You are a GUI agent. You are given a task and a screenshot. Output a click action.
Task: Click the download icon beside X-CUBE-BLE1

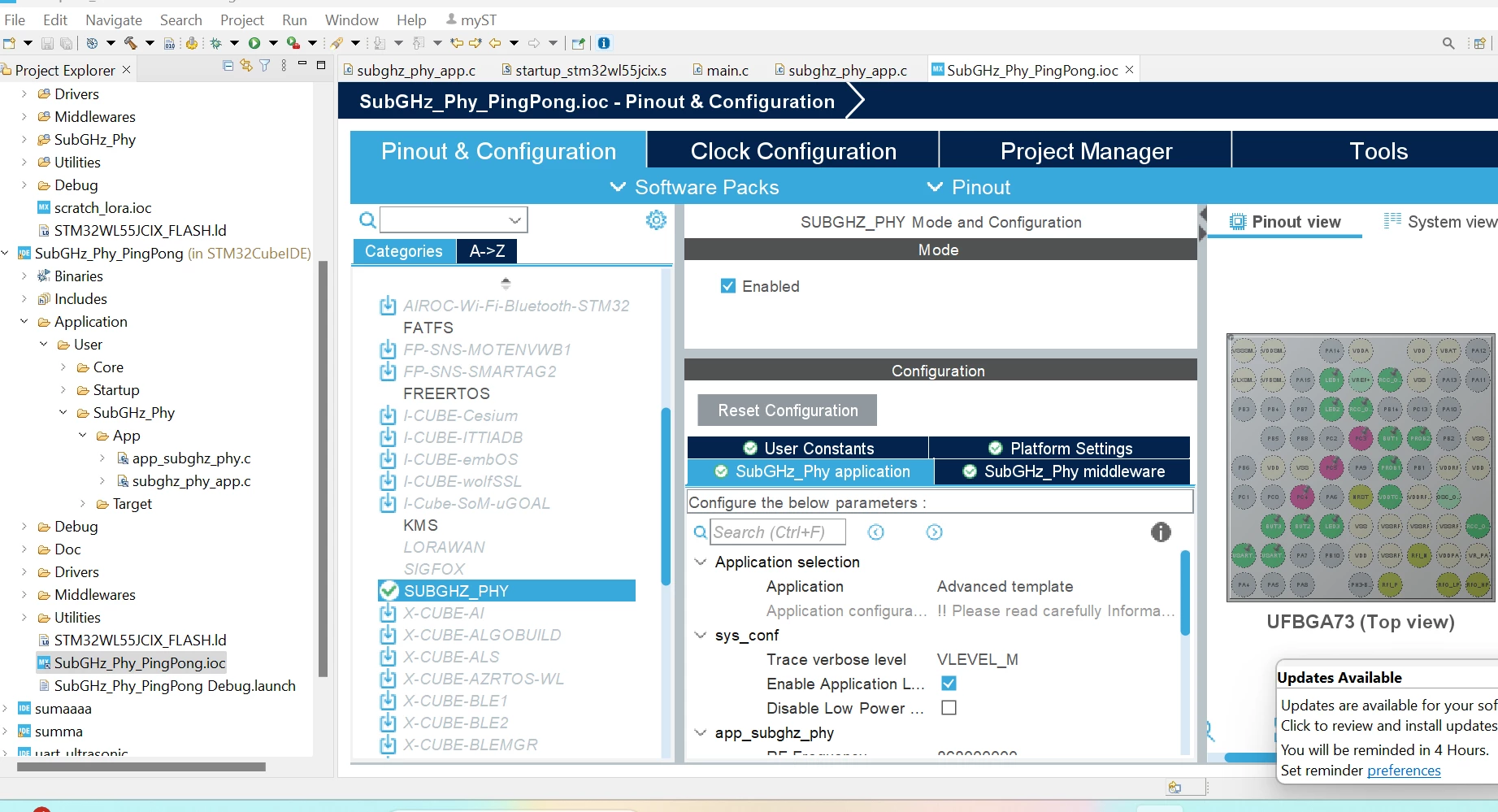point(389,701)
